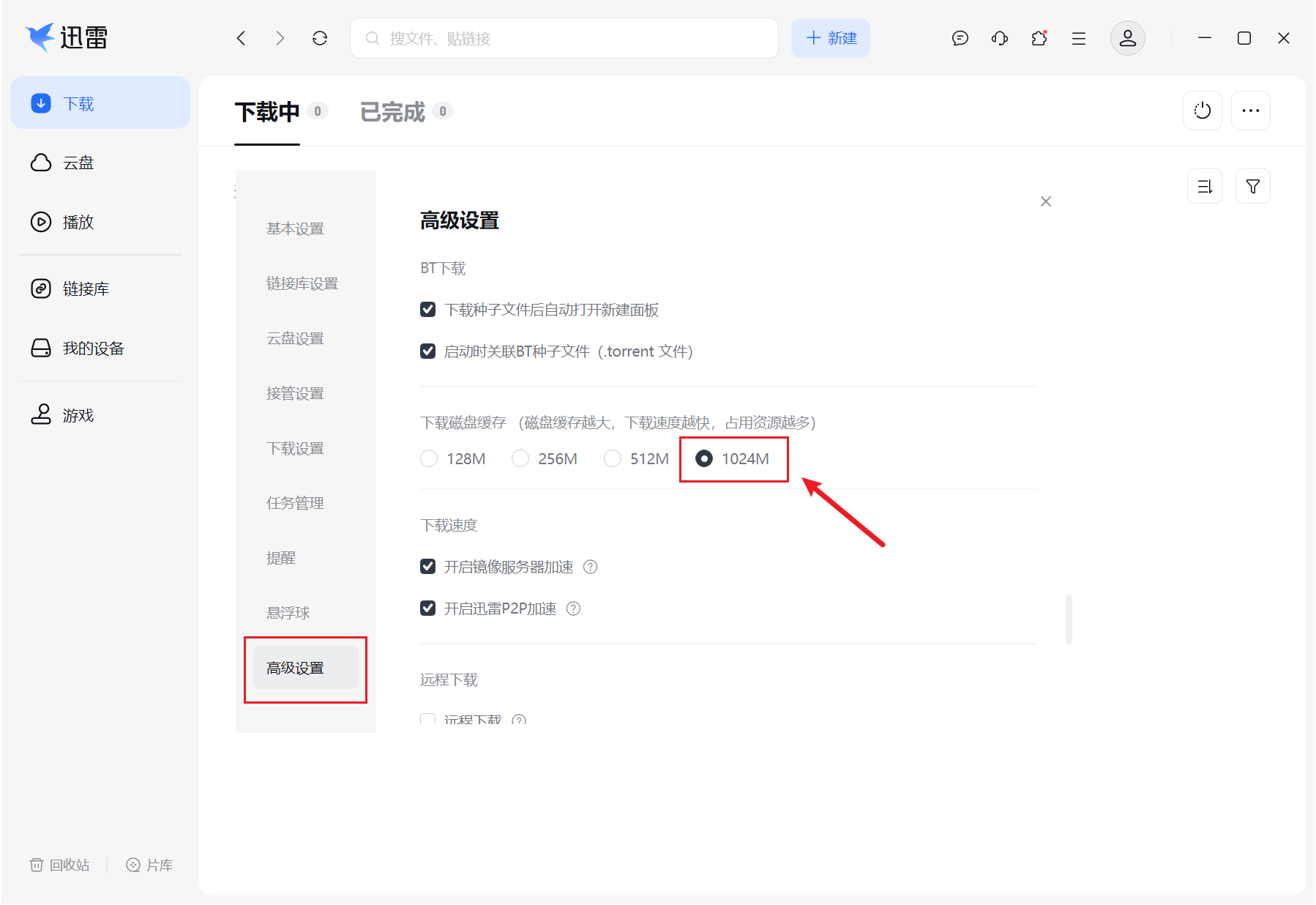Click the 新建 new task button
This screenshot has width=1316, height=905.
(831, 38)
